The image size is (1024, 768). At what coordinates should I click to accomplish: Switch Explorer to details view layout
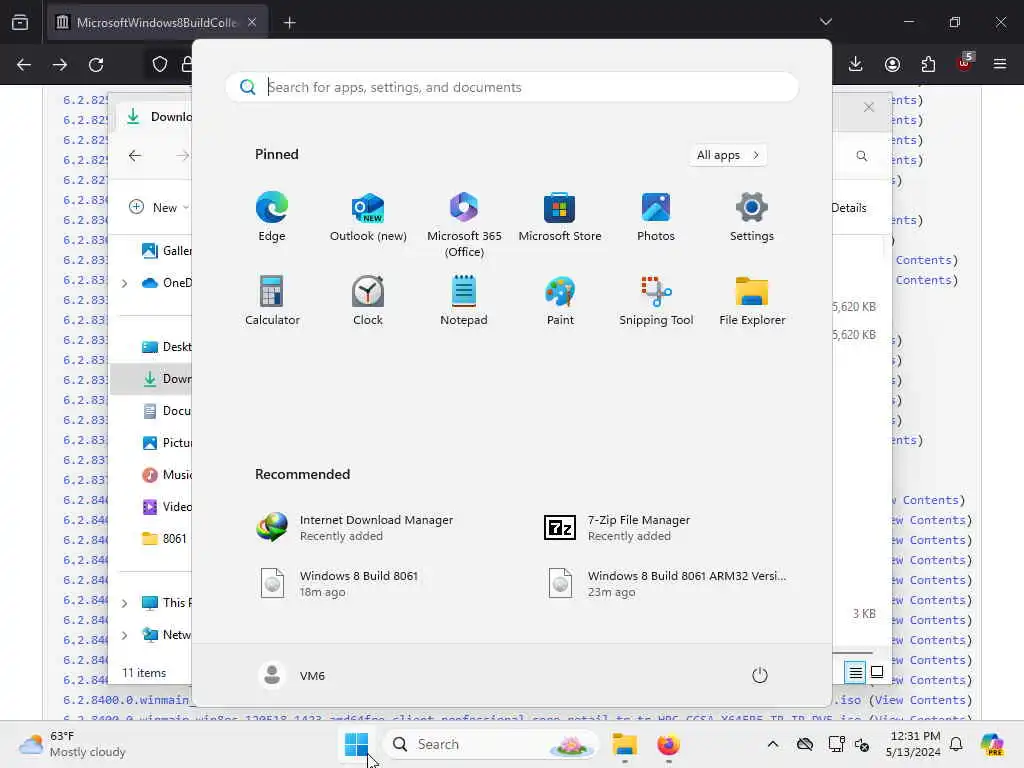coord(855,672)
